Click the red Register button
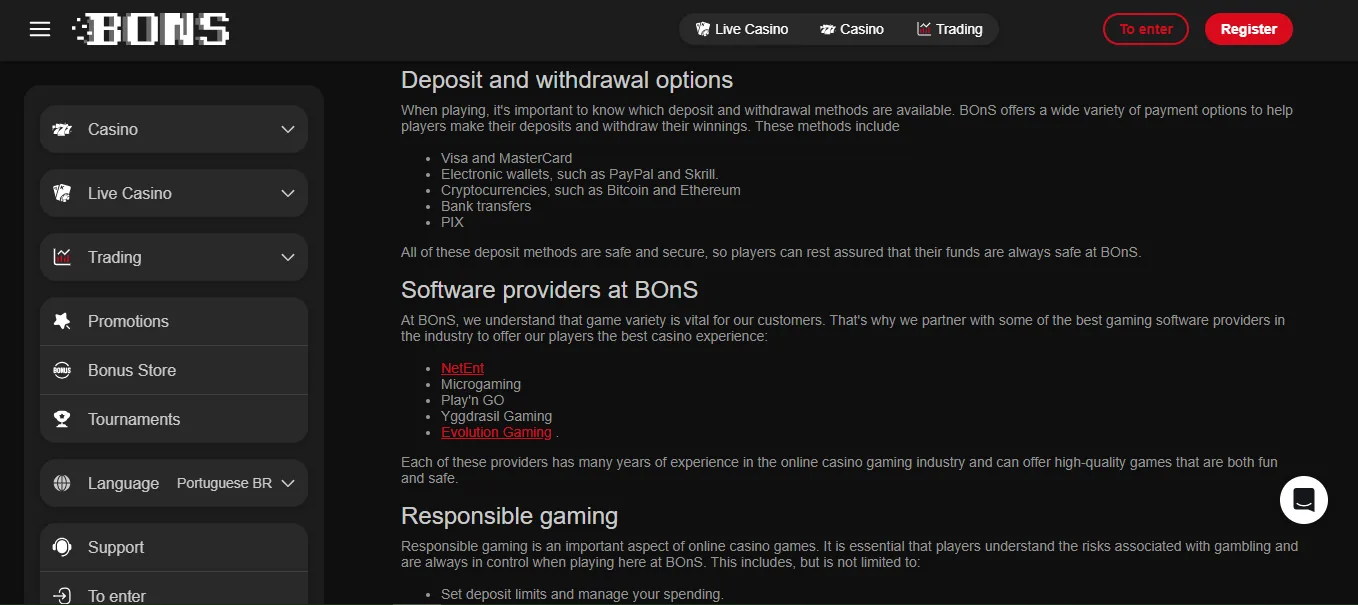This screenshot has width=1358, height=605. pyautogui.click(x=1249, y=29)
